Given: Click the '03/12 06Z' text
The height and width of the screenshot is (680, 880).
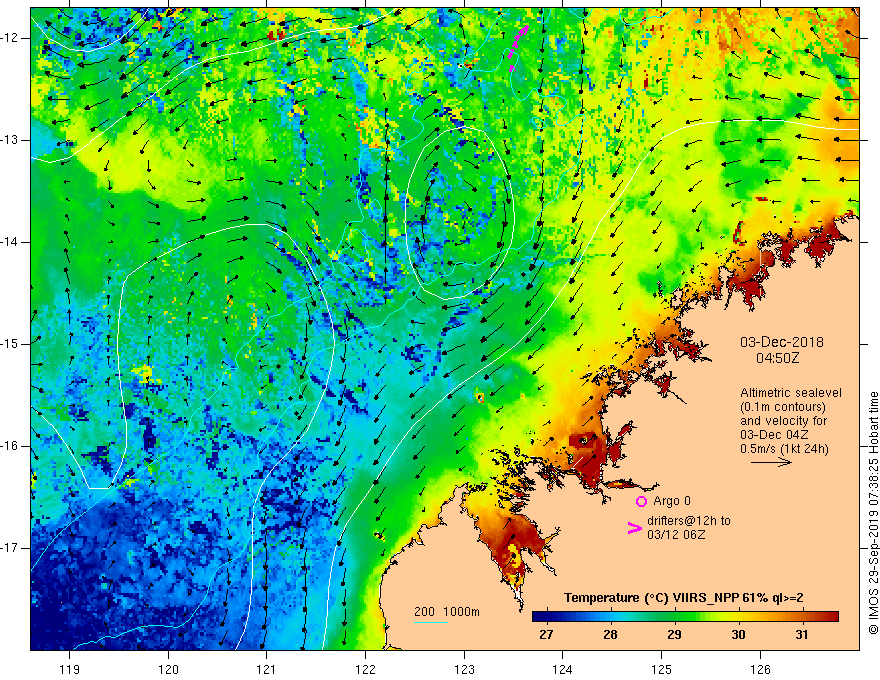Looking at the screenshot, I should point(676,535).
